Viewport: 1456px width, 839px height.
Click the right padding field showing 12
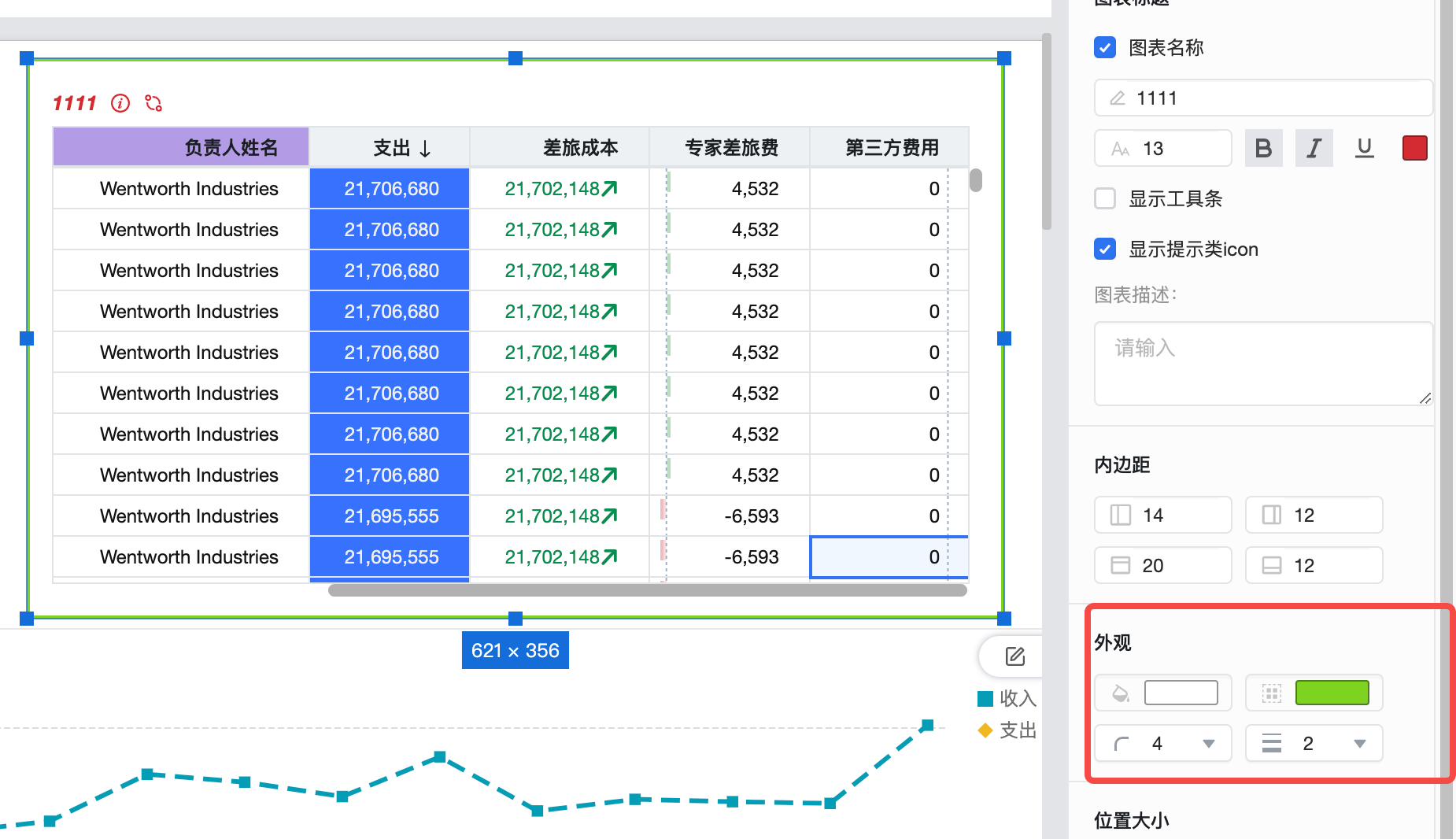click(1314, 515)
